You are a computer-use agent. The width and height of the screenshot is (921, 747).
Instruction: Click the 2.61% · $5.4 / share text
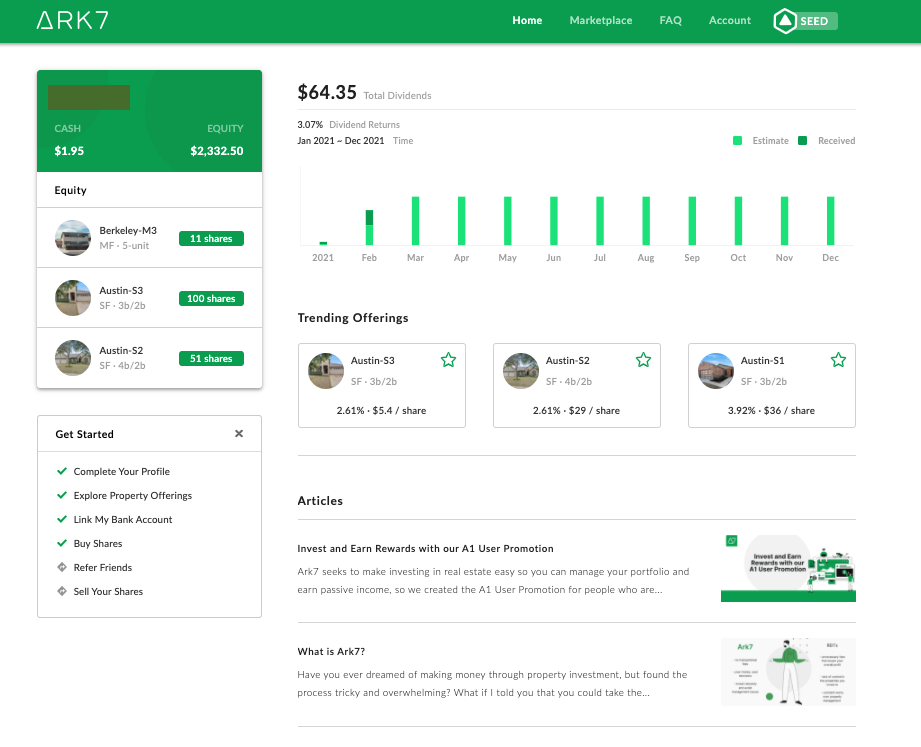[x=381, y=410]
